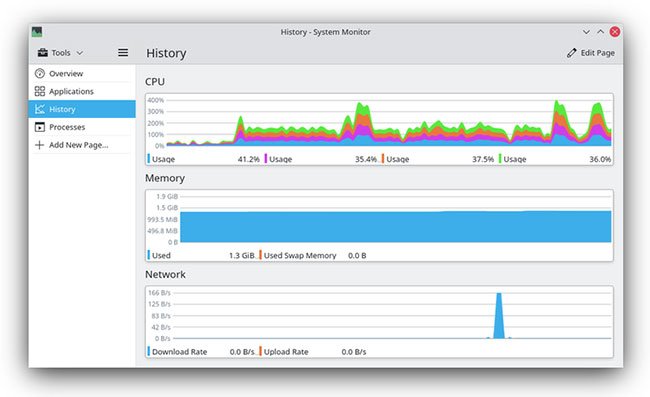This screenshot has width=650, height=397.
Task: Close the System Monitor window
Action: pyautogui.click(x=615, y=32)
